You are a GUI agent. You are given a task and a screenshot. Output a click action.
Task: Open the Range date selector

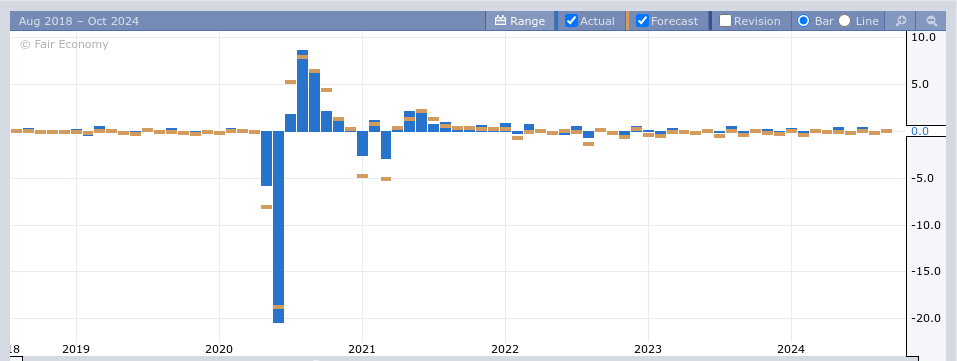click(x=519, y=21)
